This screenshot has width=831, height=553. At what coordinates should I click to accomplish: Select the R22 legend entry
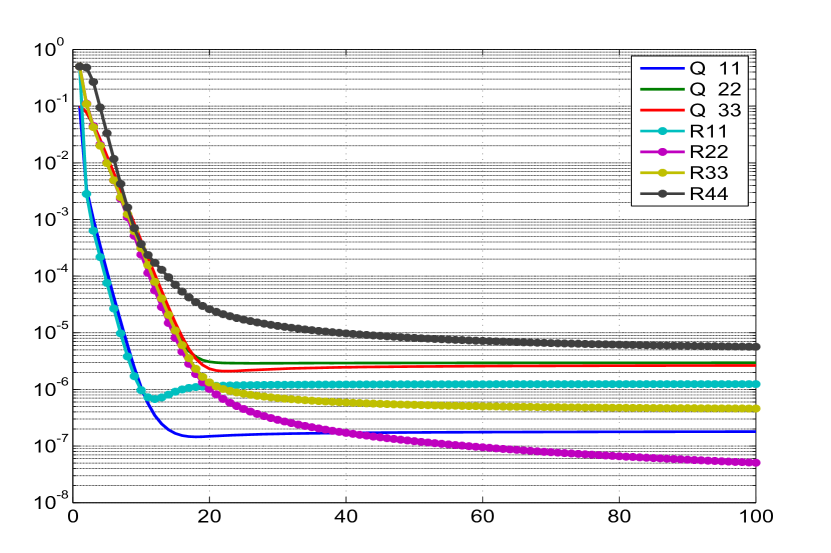click(x=709, y=152)
